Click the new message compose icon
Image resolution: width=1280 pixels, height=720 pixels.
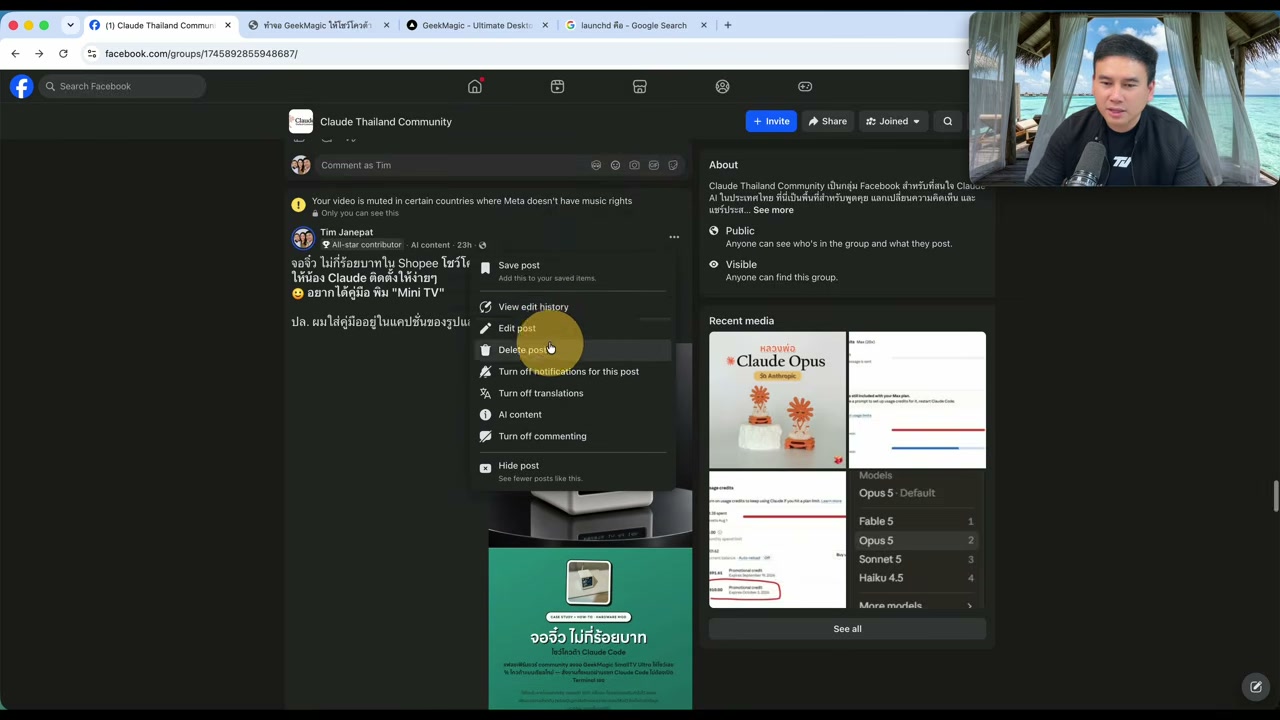click(1255, 687)
